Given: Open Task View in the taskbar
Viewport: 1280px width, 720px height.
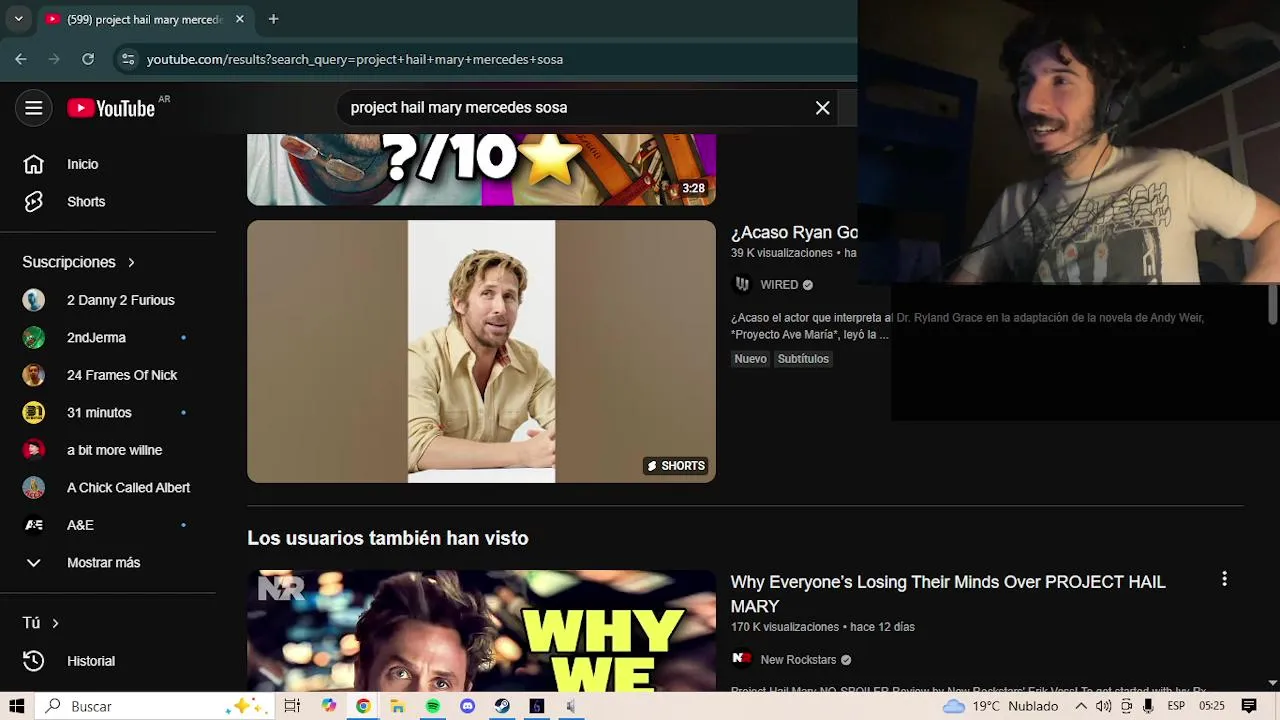Looking at the screenshot, I should (x=292, y=706).
